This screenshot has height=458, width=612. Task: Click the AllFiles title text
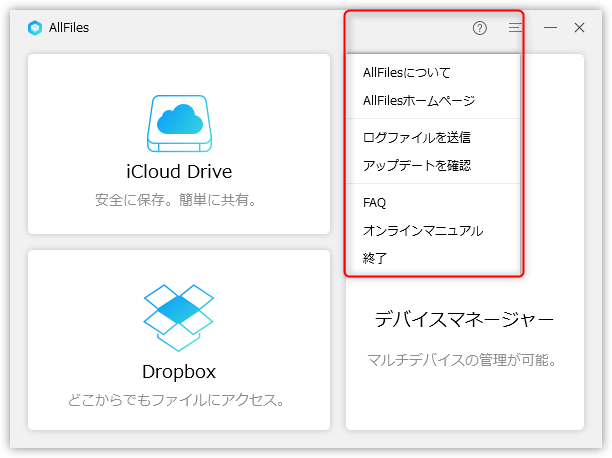pyautogui.click(x=69, y=28)
